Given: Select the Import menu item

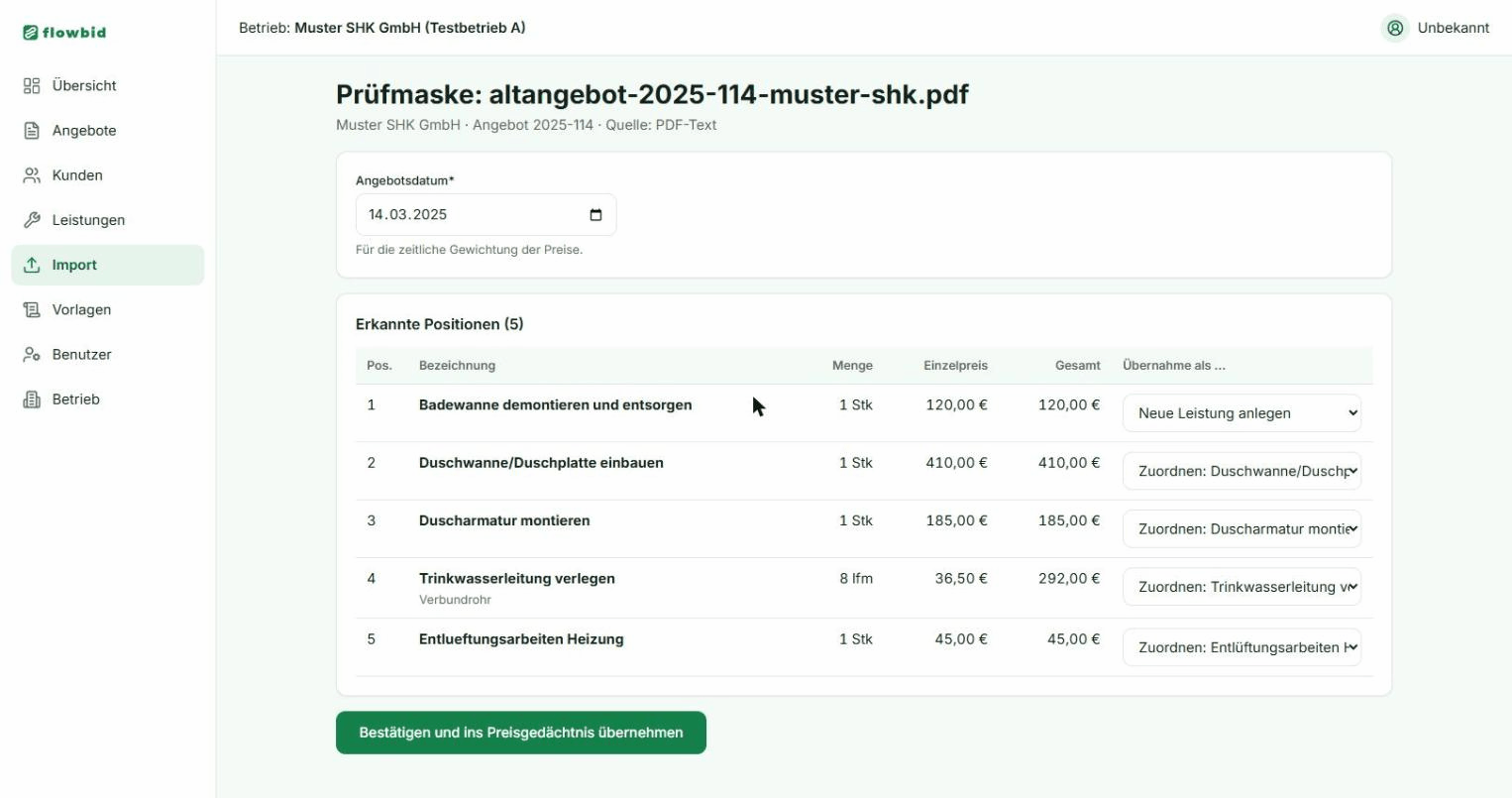Looking at the screenshot, I should point(107,265).
